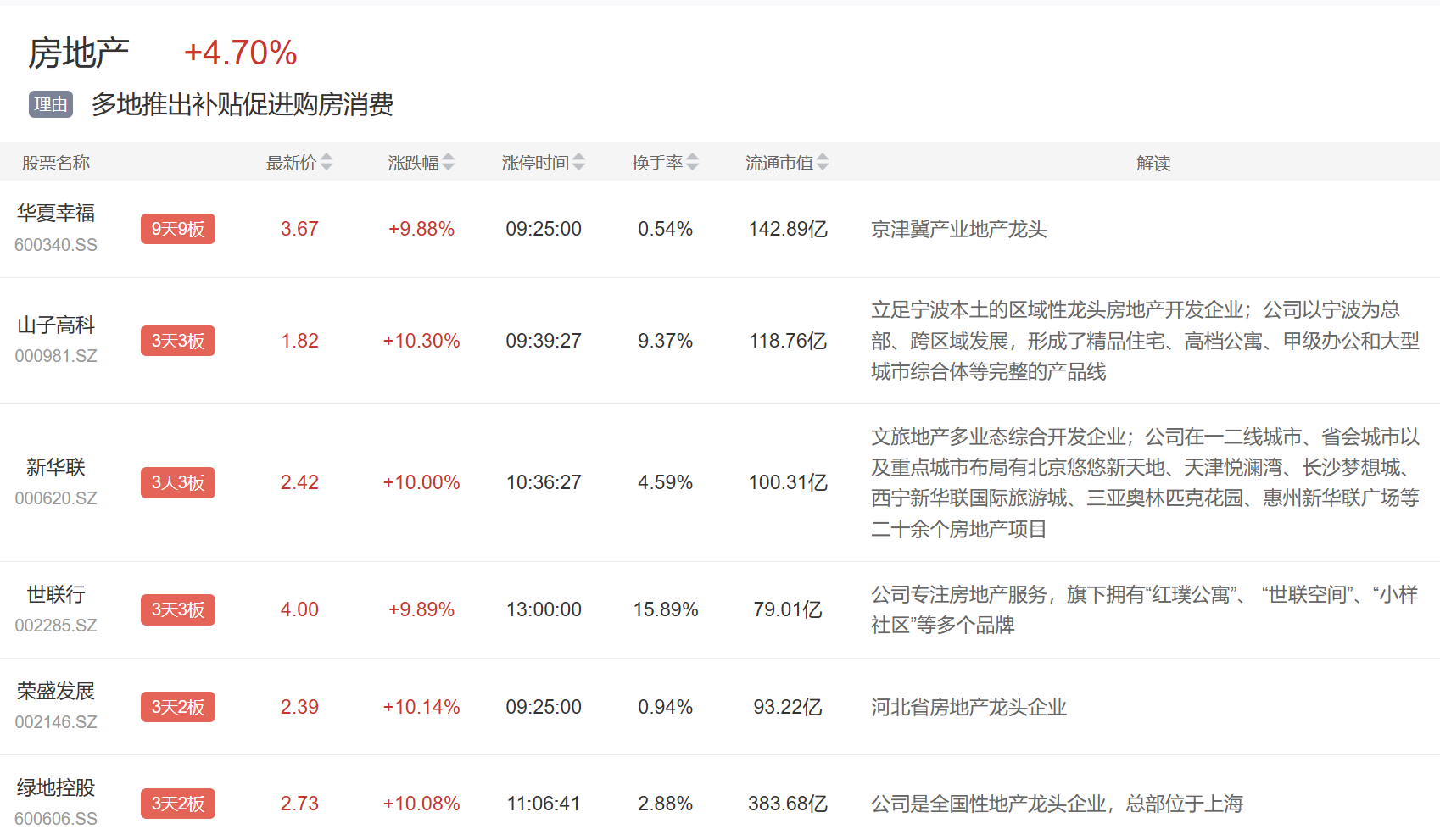Screen dimensions: 1440x840
Task: Open 新华联 stock page
Action: point(56,468)
